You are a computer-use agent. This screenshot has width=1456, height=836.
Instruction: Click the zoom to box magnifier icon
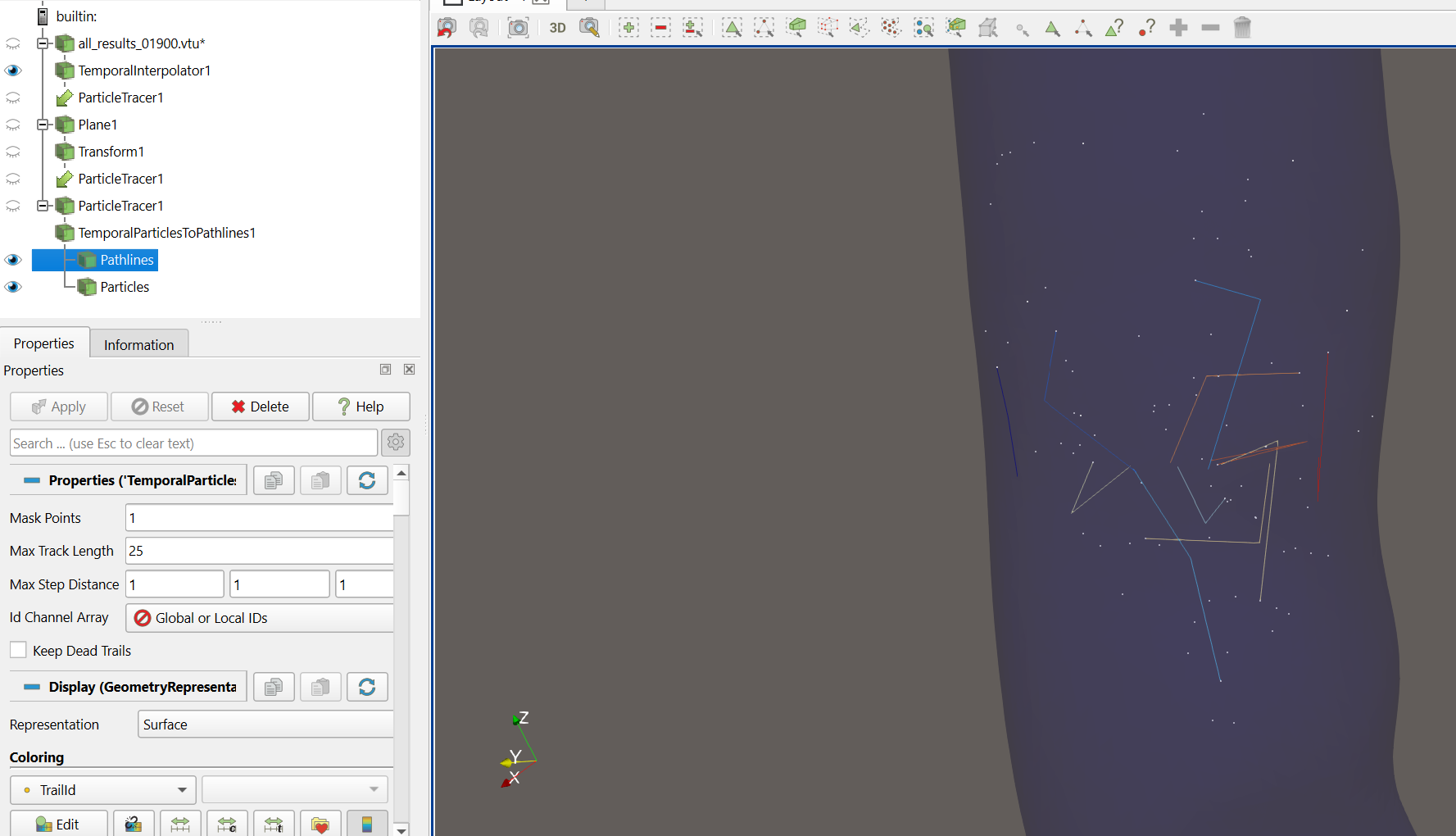point(589,28)
